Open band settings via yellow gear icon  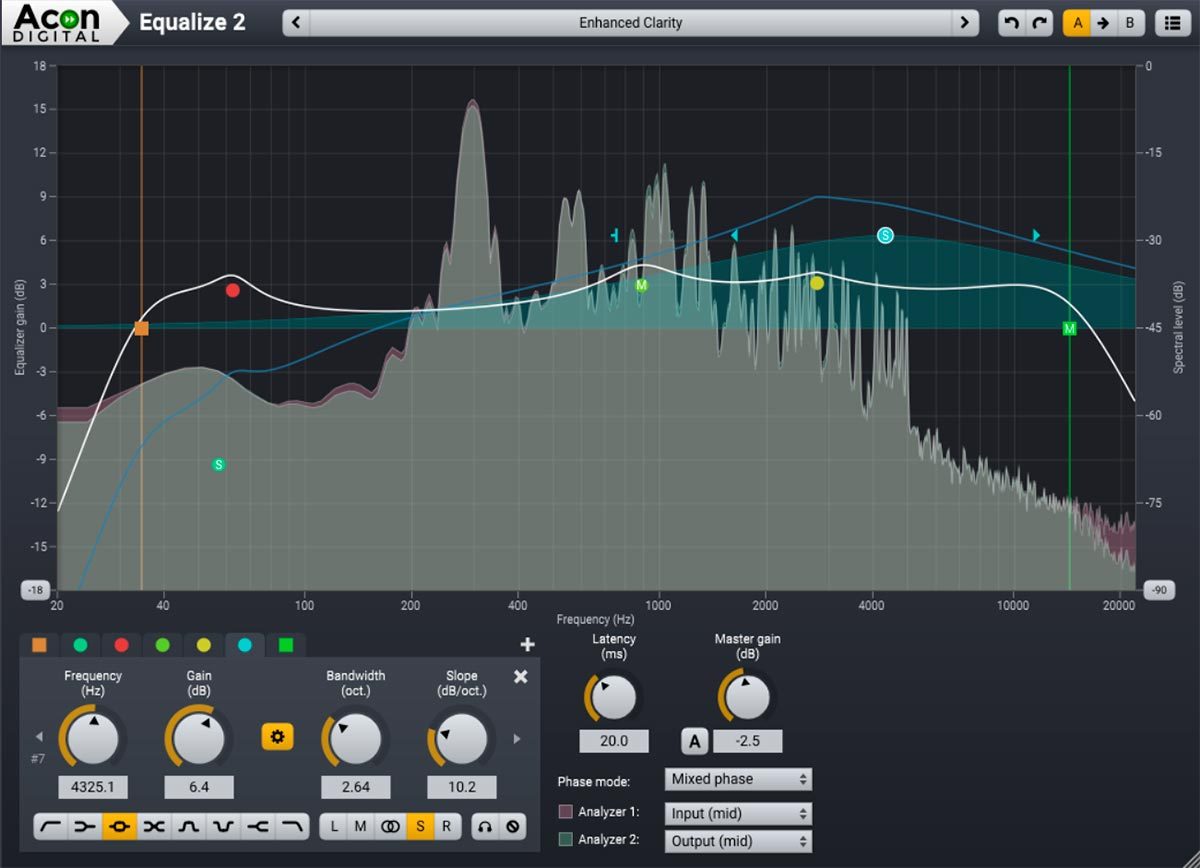point(277,738)
